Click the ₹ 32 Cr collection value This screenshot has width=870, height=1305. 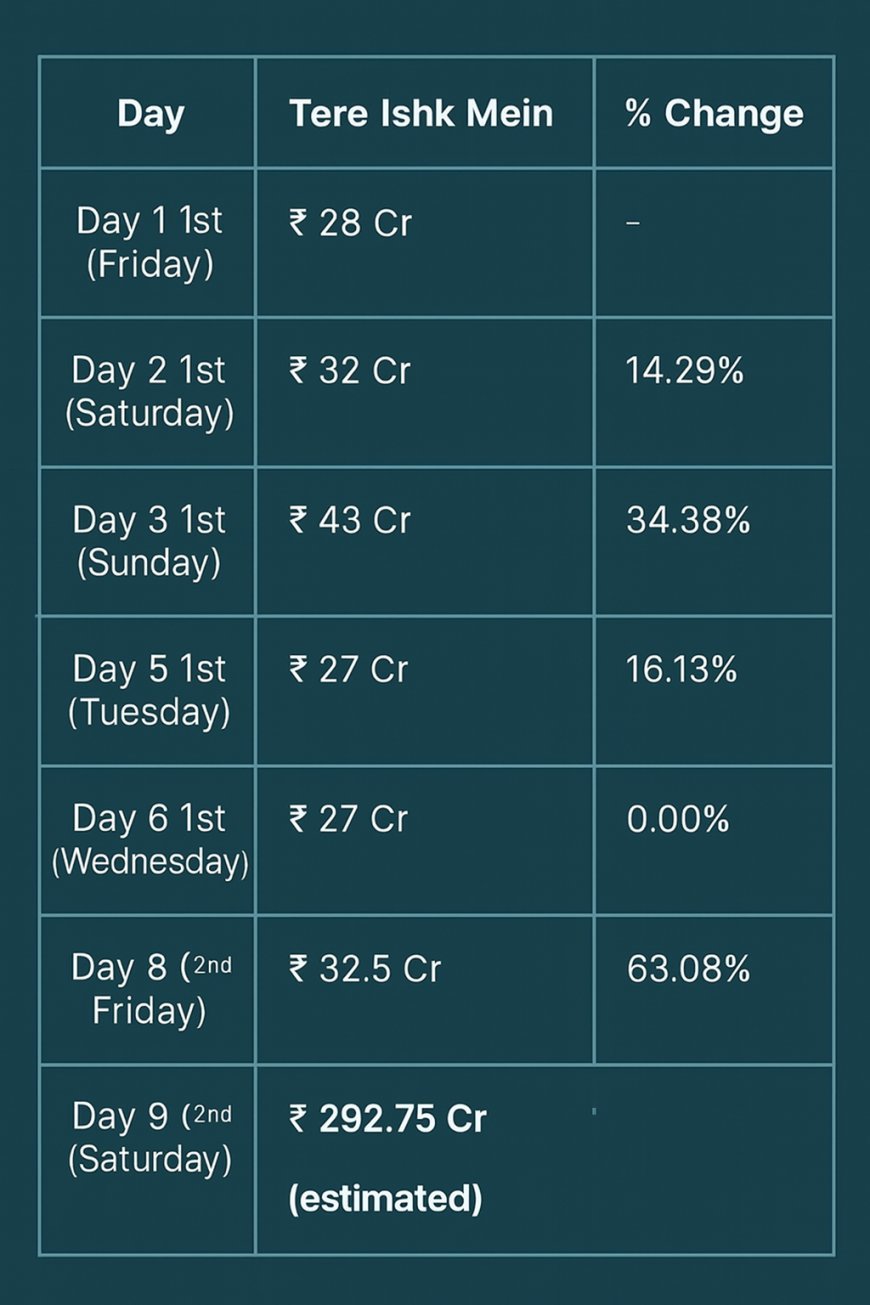point(350,372)
